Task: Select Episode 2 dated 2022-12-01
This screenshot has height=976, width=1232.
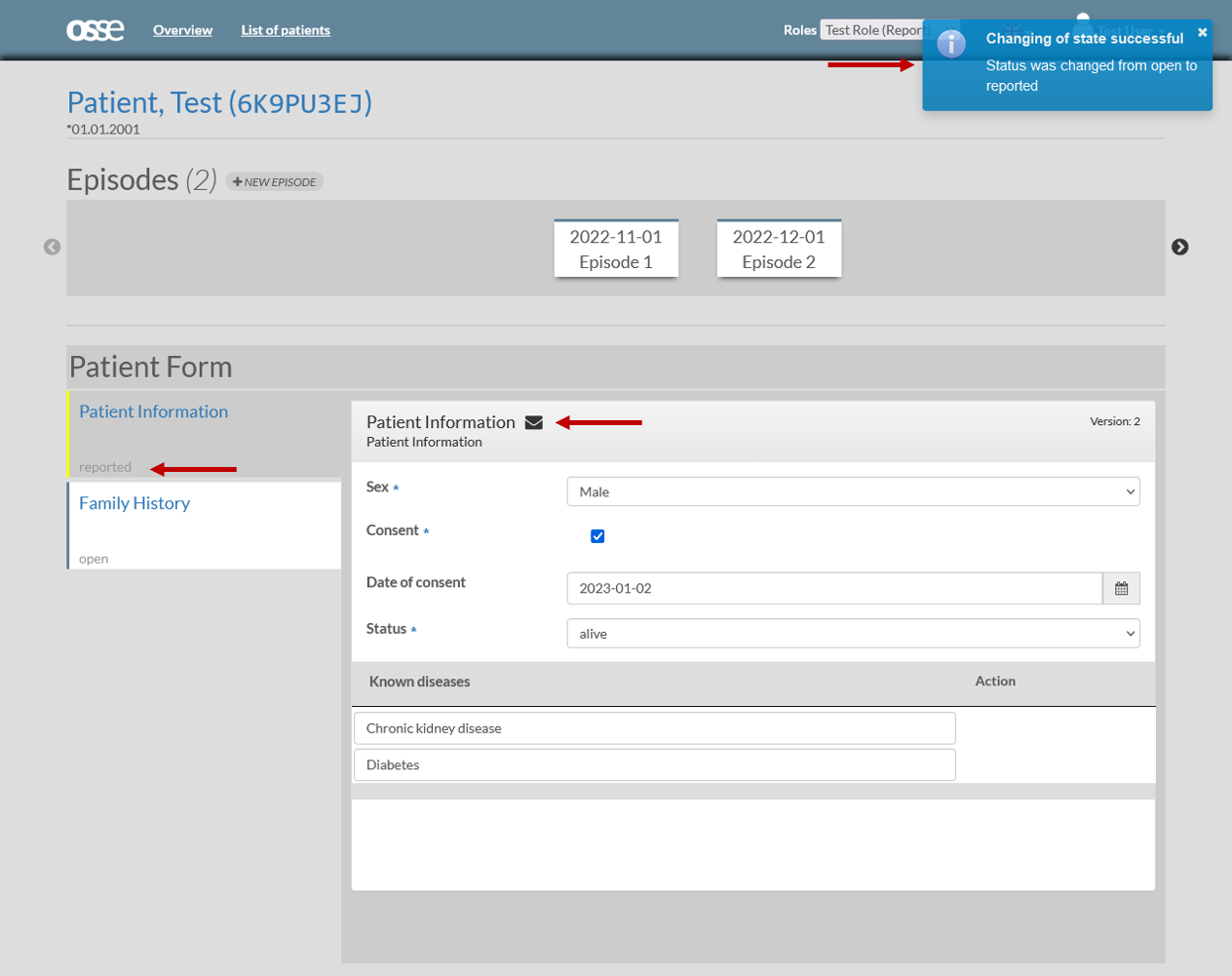Action: 779,249
